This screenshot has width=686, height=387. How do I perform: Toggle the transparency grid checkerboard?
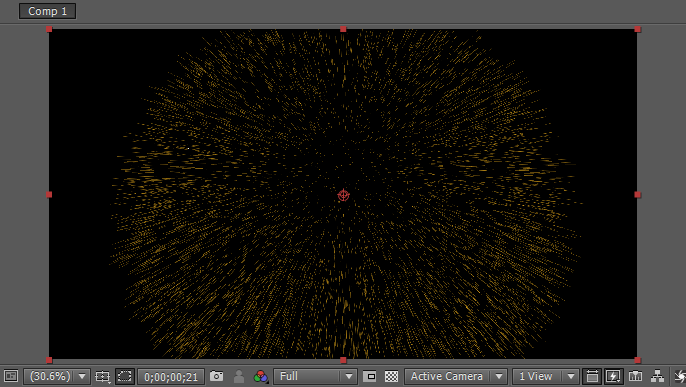tap(392, 377)
